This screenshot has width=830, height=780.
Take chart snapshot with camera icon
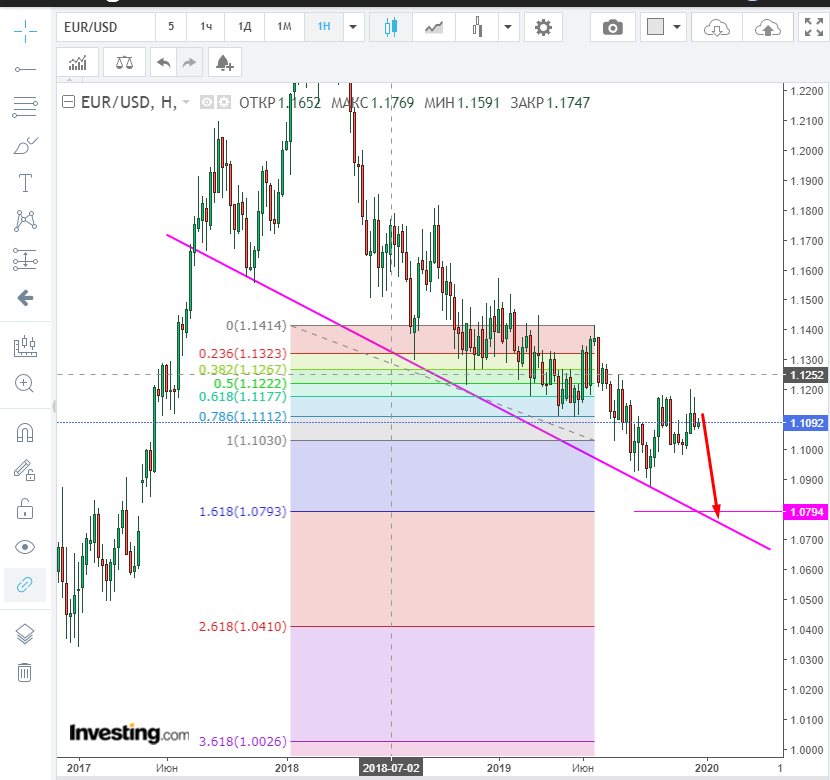(x=612, y=27)
